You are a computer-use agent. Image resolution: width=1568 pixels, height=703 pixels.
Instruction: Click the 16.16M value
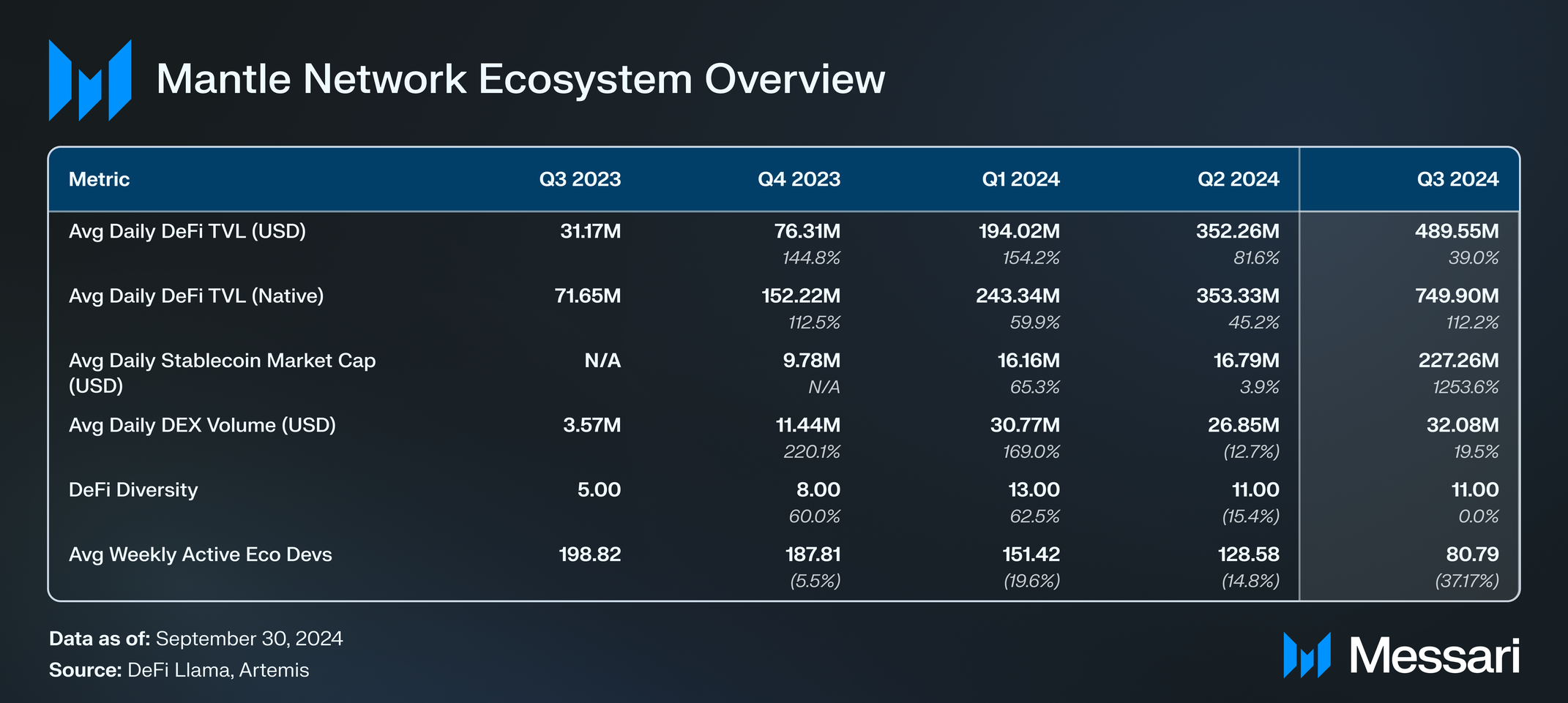click(1028, 360)
